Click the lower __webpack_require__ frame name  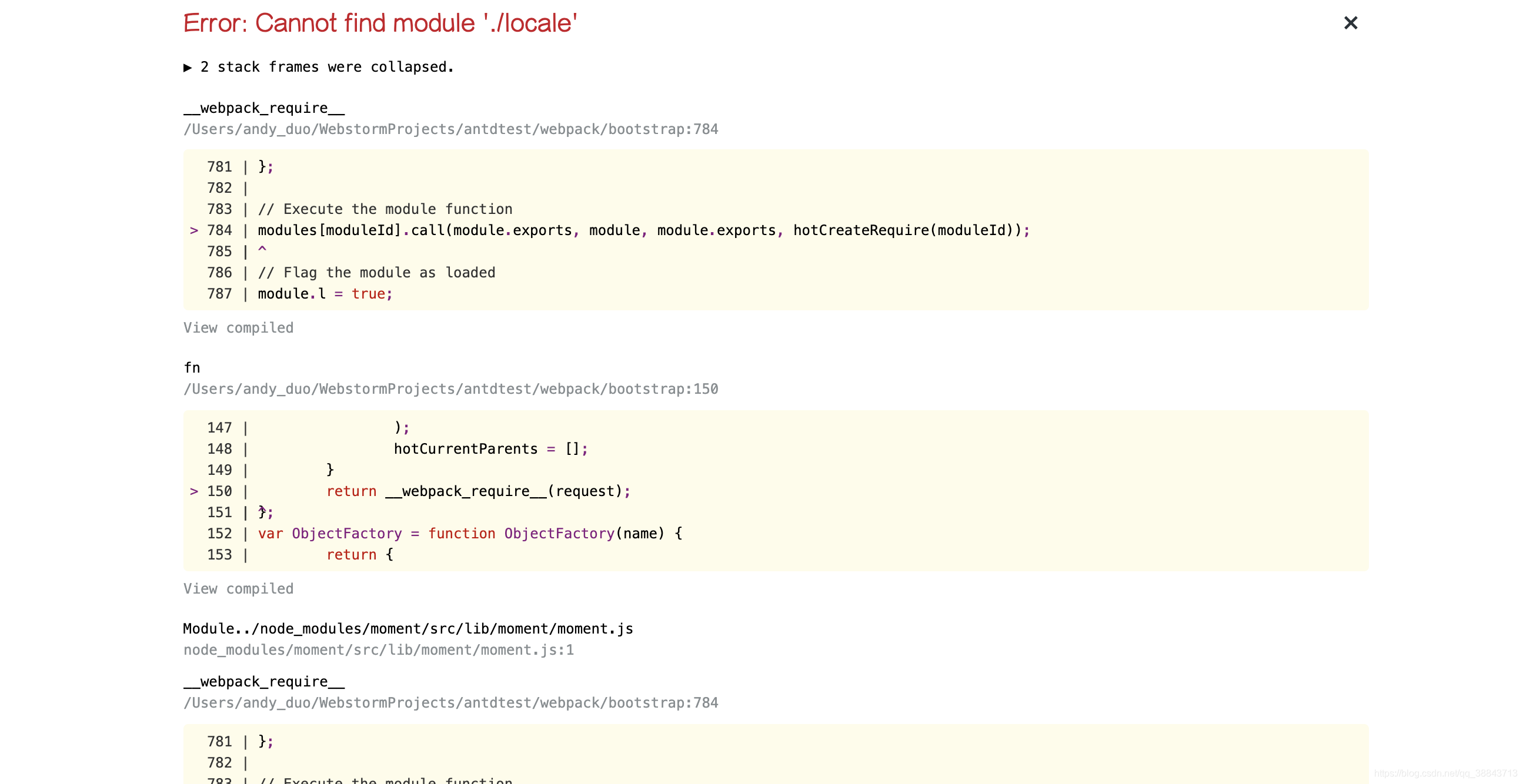click(263, 681)
